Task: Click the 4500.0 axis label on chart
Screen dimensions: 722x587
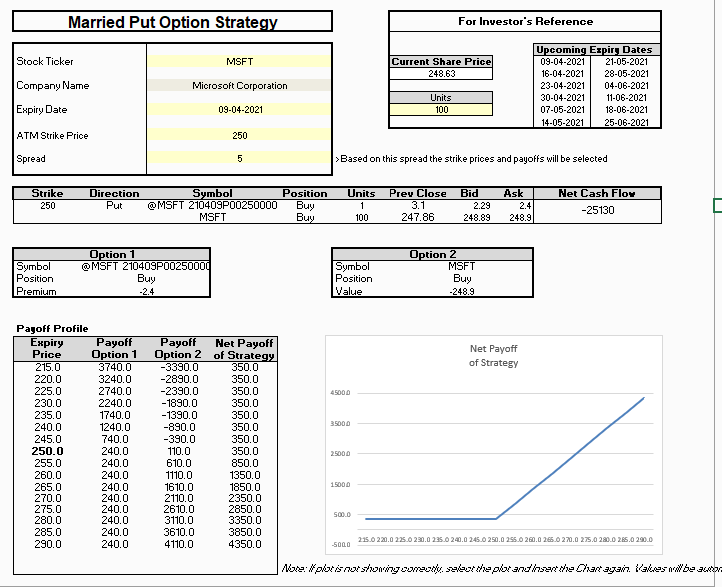Action: [x=340, y=393]
